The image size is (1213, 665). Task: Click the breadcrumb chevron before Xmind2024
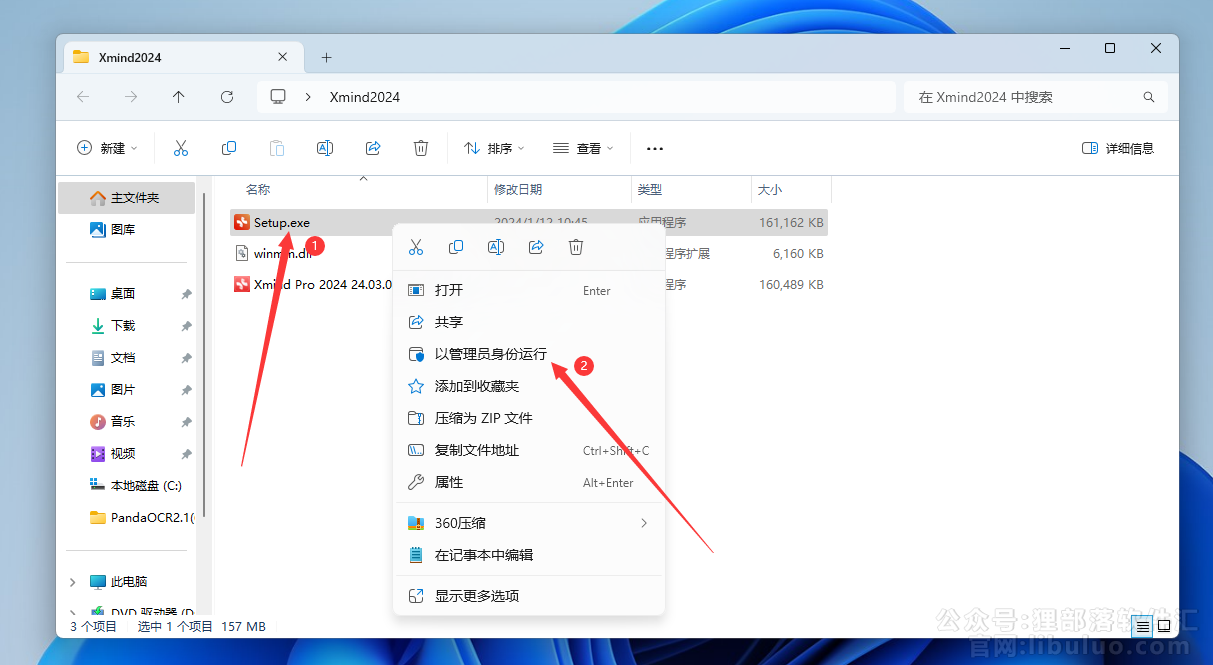309,97
